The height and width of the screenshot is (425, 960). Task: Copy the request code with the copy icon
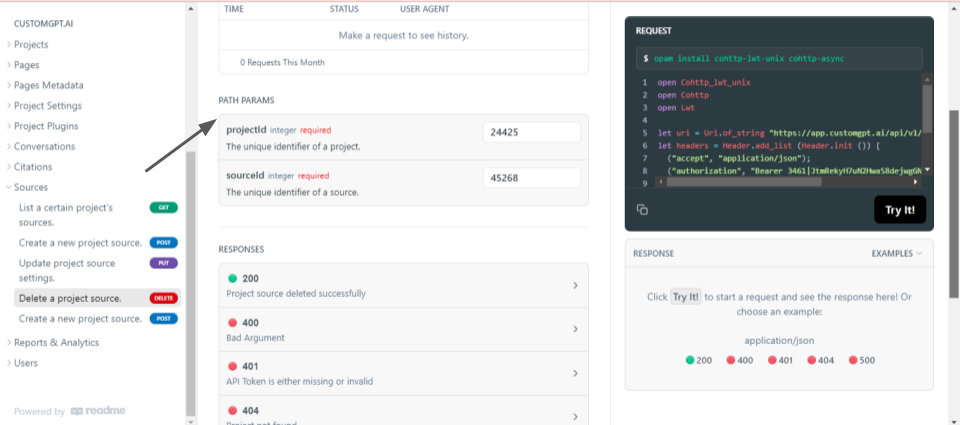point(642,209)
